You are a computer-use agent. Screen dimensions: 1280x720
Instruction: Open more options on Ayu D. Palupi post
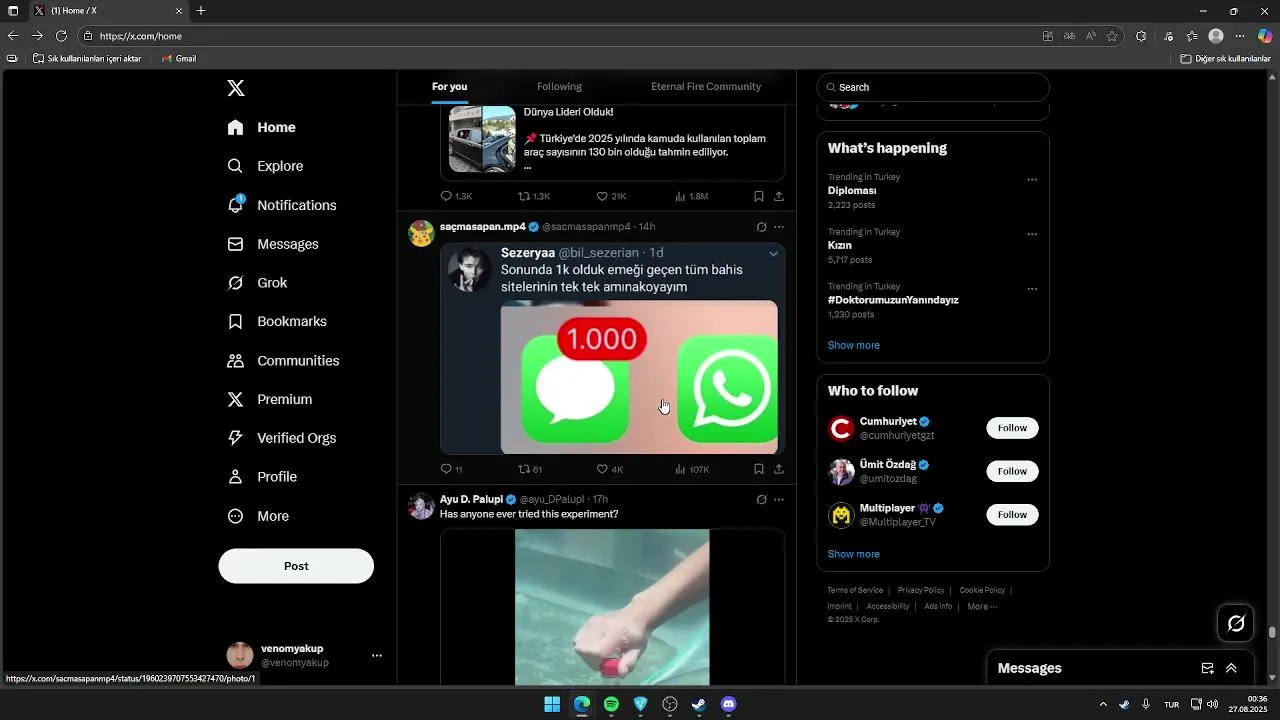point(779,499)
